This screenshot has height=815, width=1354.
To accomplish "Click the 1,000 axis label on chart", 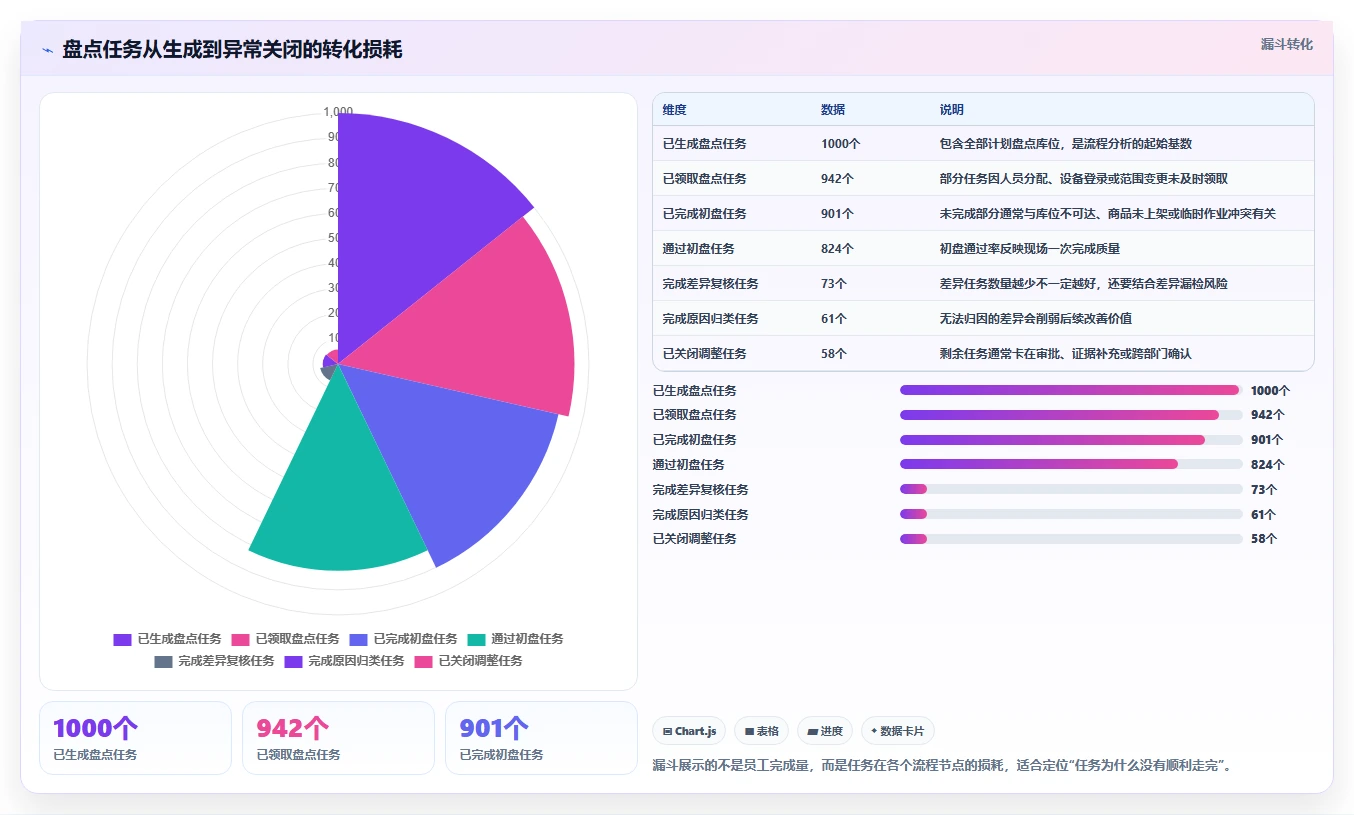I will pyautogui.click(x=338, y=112).
